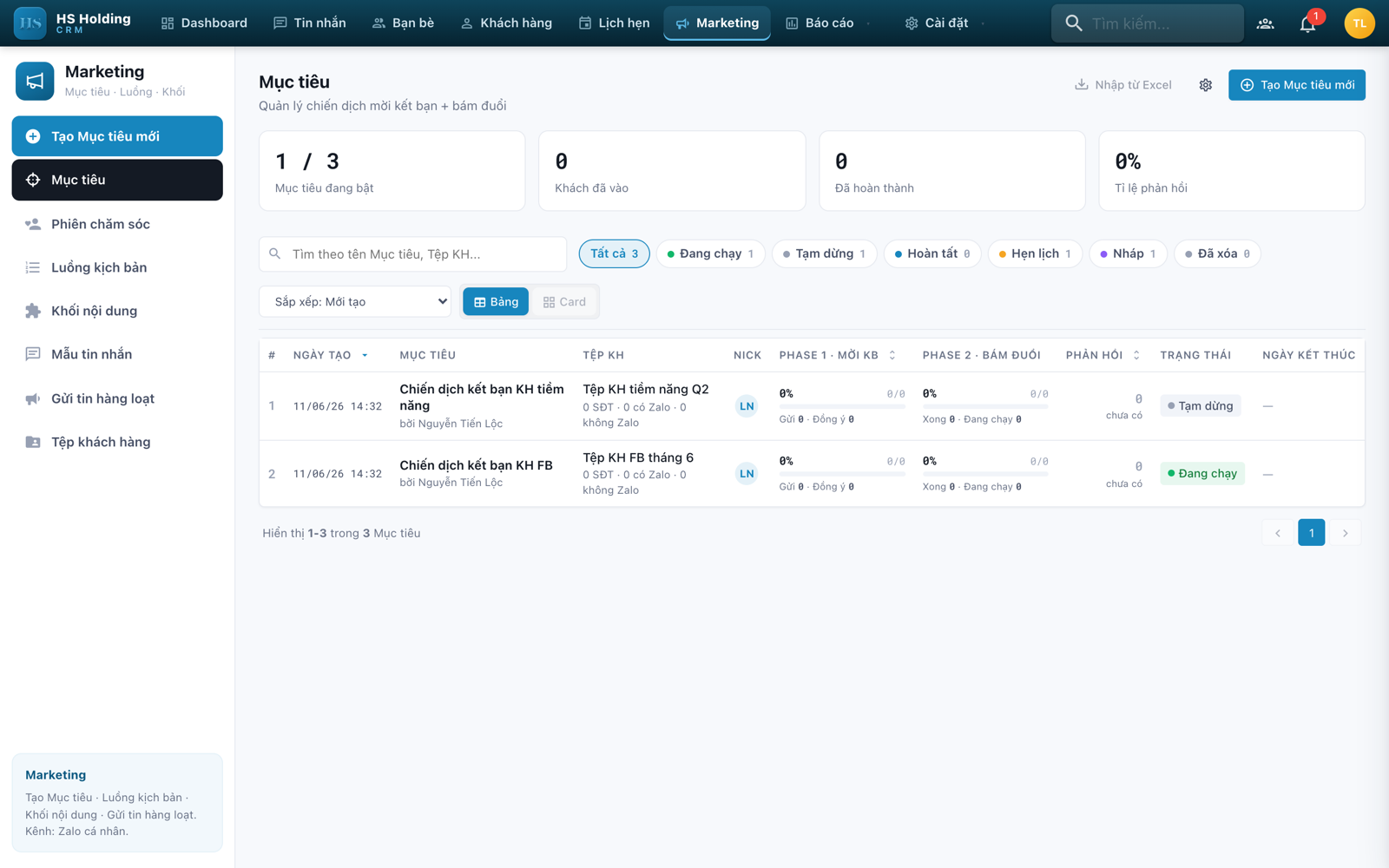Open Gửi tin hàng loạt in sidebar
Image resolution: width=1389 pixels, height=868 pixels.
point(117,398)
